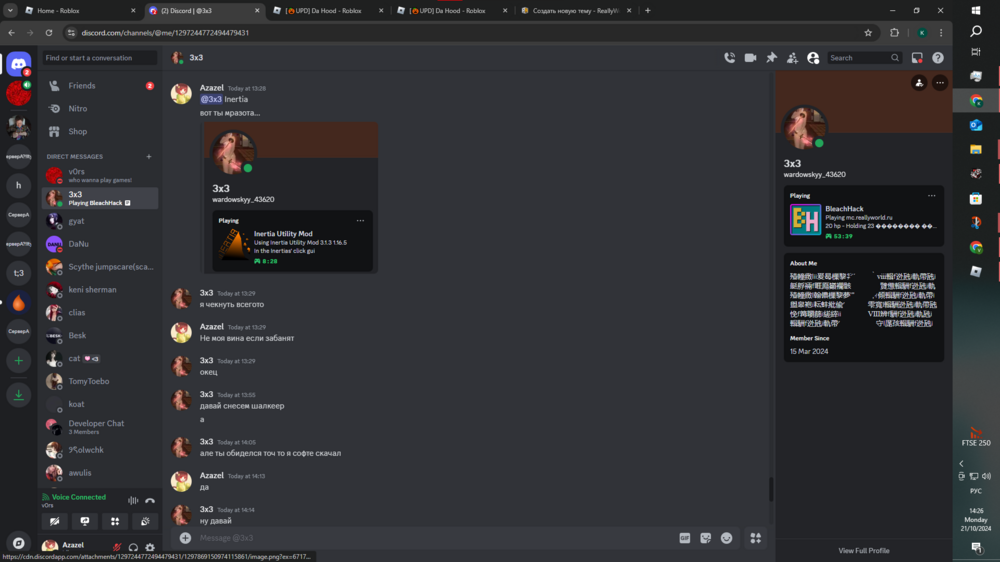Image resolution: width=1000 pixels, height=562 pixels.
Task: Open the GIF picker
Action: coord(685,538)
